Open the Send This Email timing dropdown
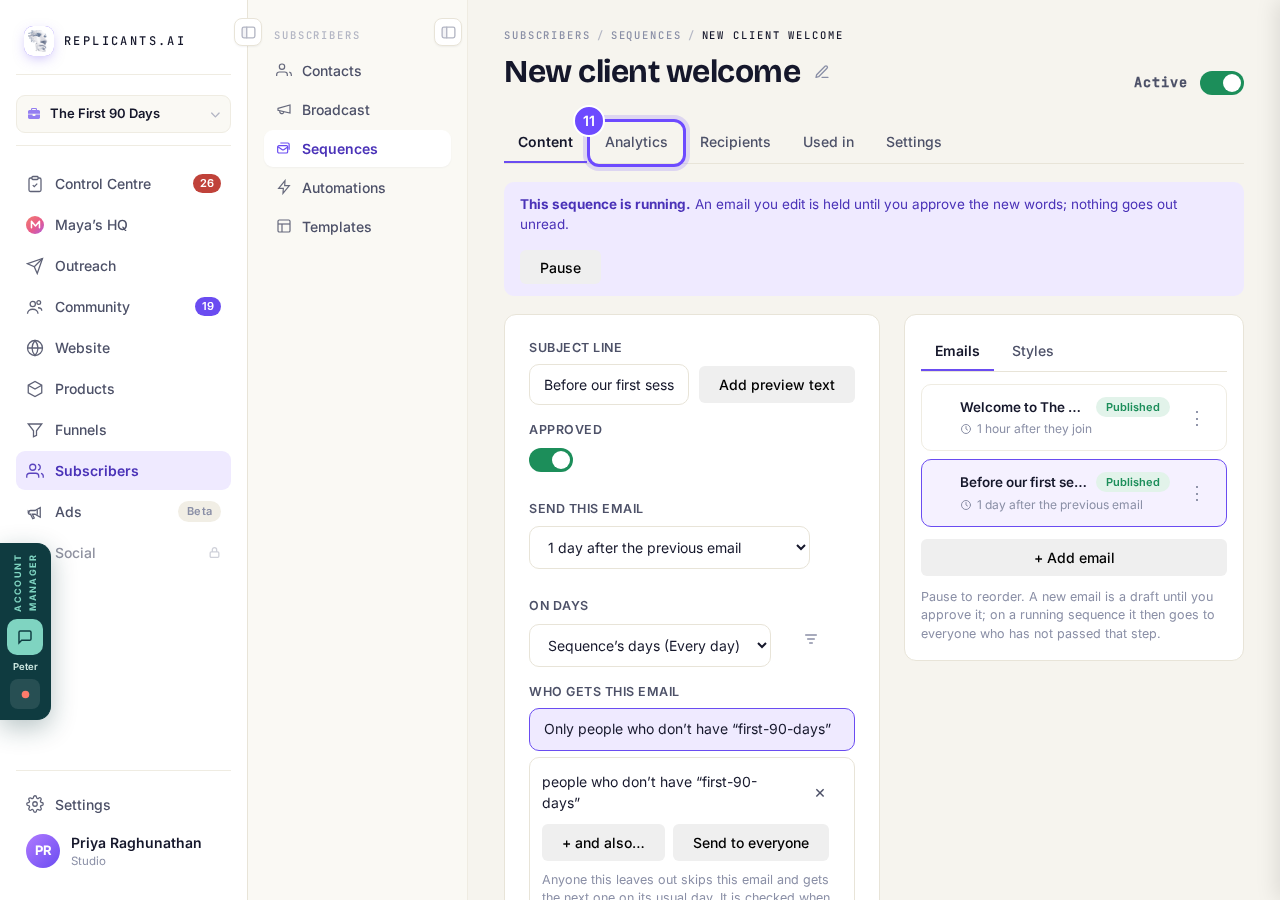 pos(669,548)
